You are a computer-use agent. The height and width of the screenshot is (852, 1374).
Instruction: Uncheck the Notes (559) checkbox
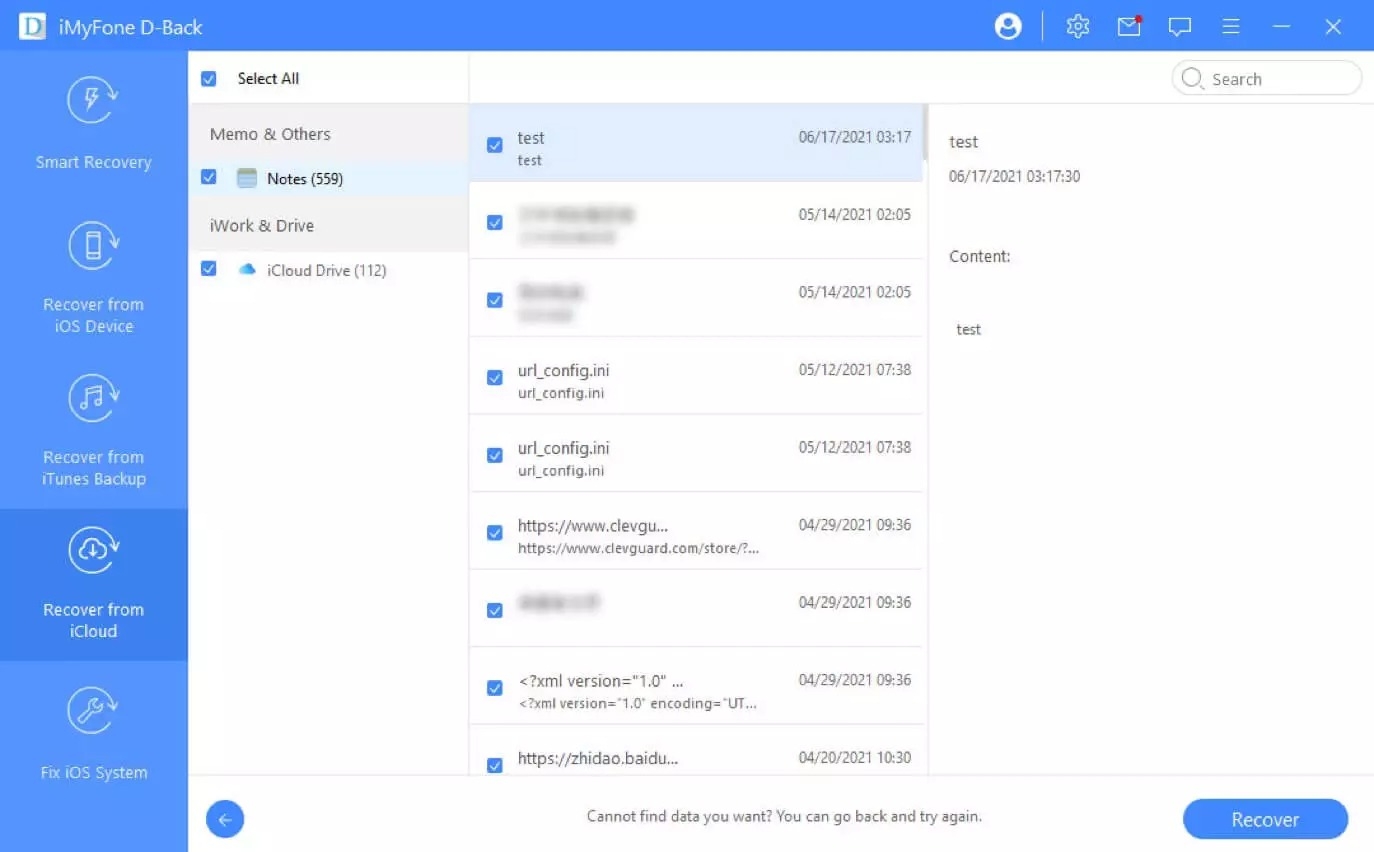209,178
